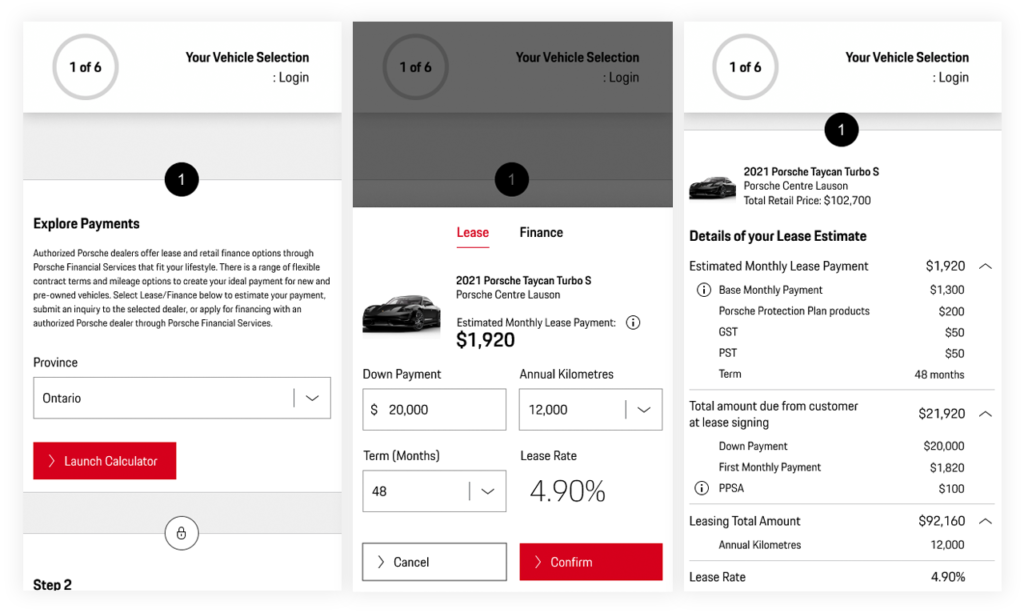Collapse the Leasing Total Amount section
1024x613 pixels.
(x=985, y=521)
